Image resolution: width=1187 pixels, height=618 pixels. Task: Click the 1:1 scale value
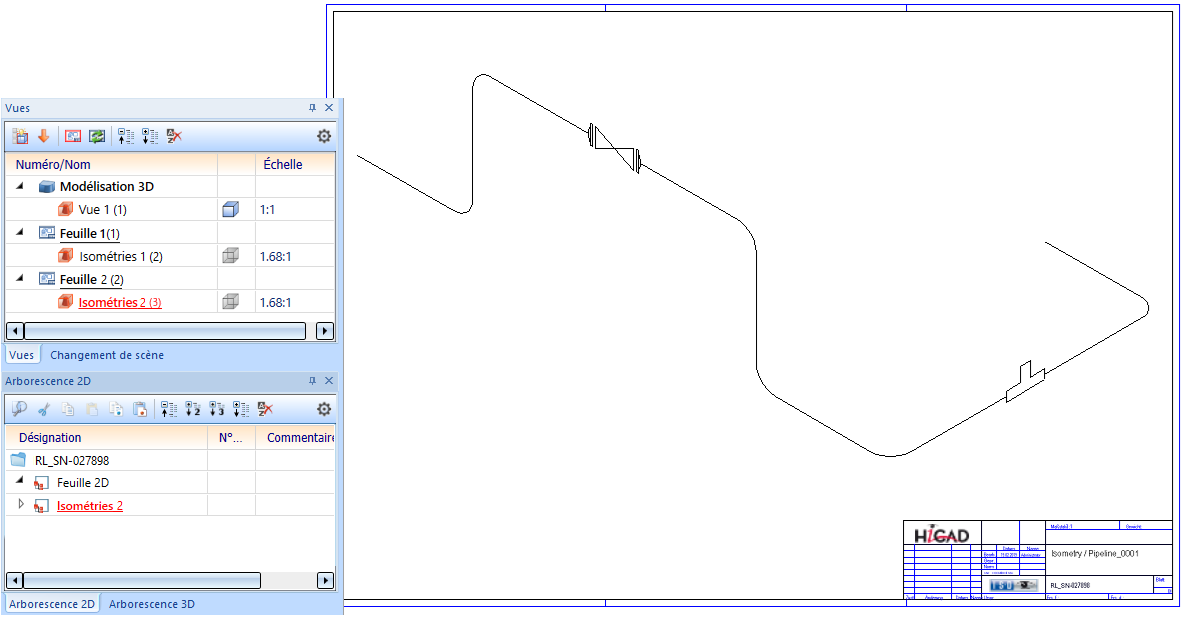pos(267,210)
